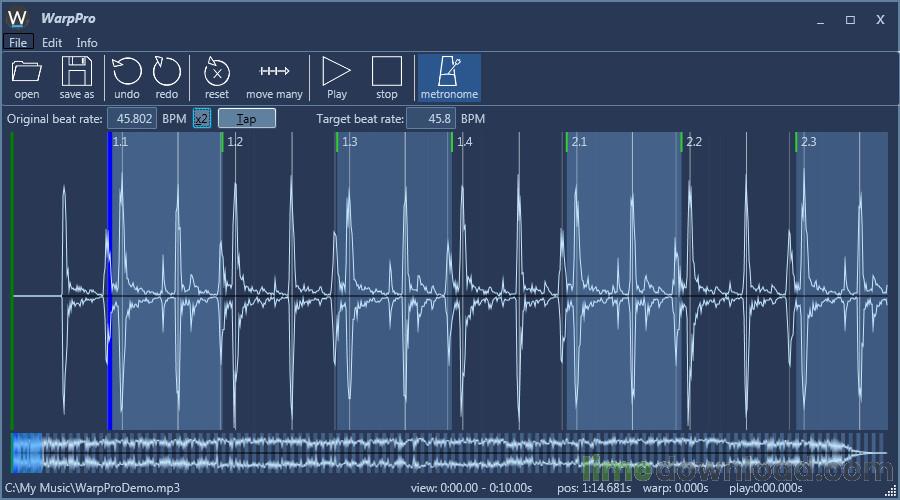Open the File menu

point(18,43)
